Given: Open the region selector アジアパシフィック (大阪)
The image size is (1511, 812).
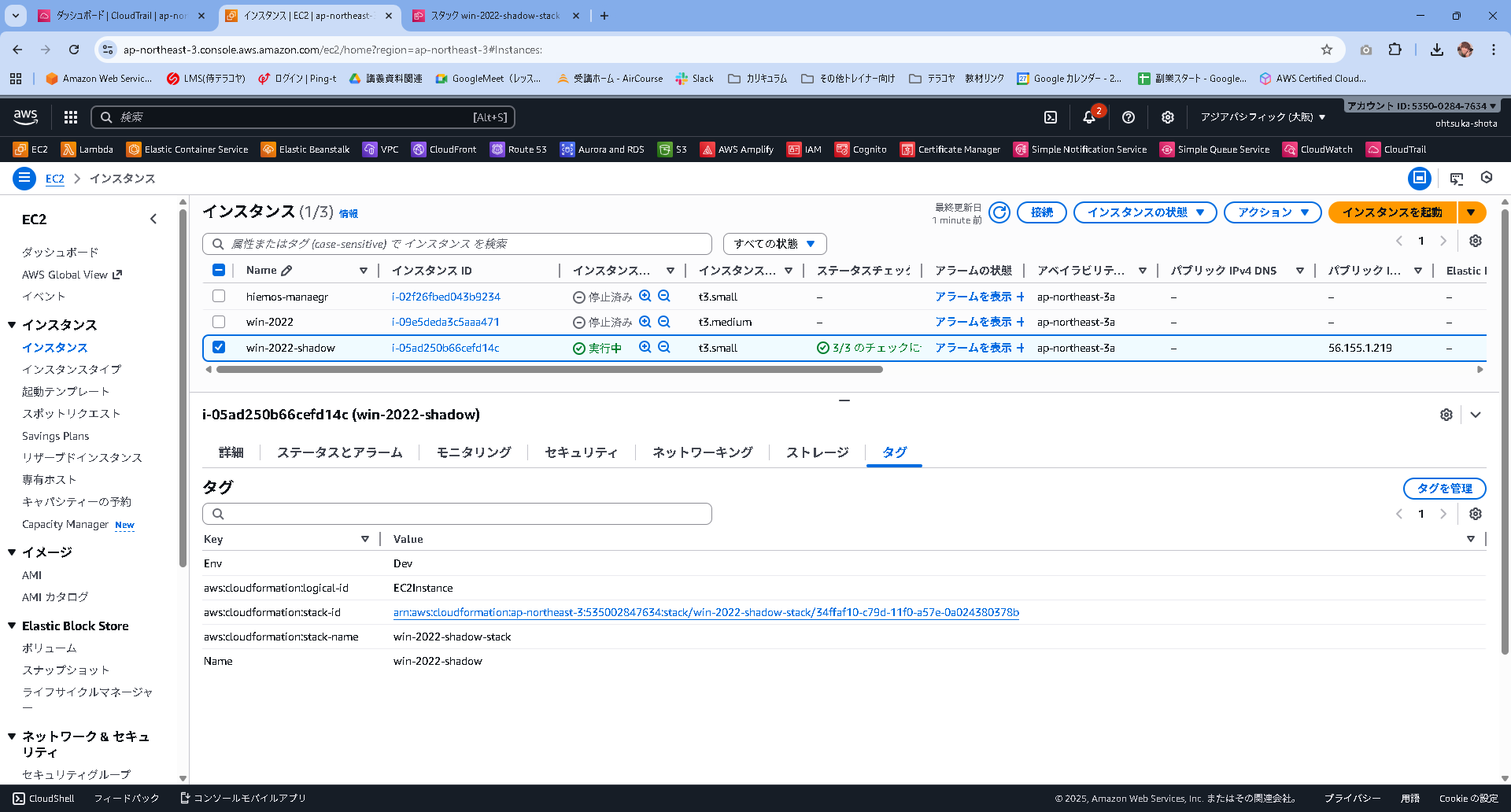Looking at the screenshot, I should 1263,117.
